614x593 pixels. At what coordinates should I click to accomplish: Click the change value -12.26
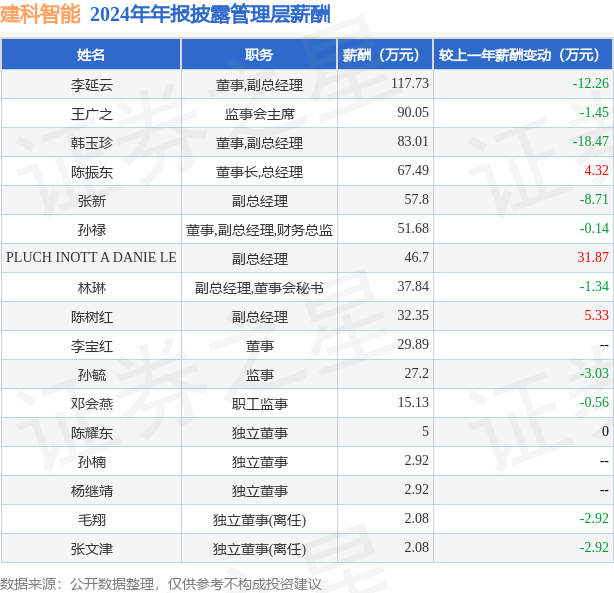(x=591, y=83)
